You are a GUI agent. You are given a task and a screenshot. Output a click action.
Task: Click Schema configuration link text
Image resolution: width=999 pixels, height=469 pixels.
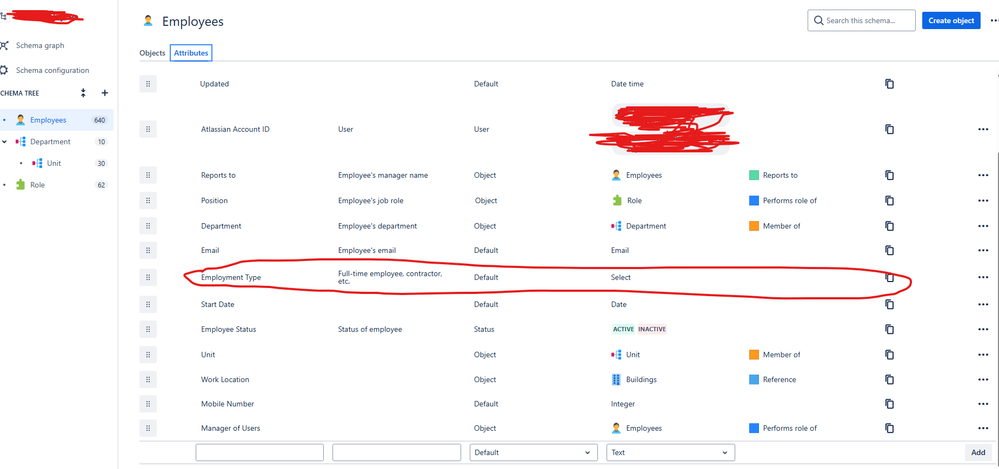(52, 70)
